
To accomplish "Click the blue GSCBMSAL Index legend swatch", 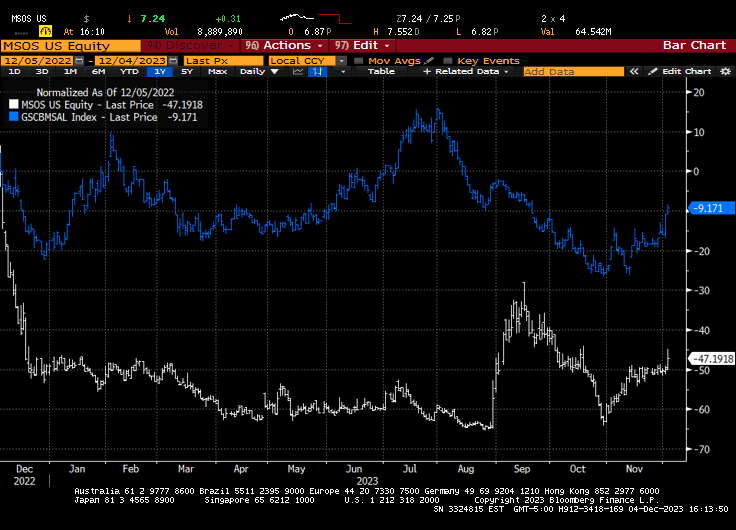I will pos(14,116).
